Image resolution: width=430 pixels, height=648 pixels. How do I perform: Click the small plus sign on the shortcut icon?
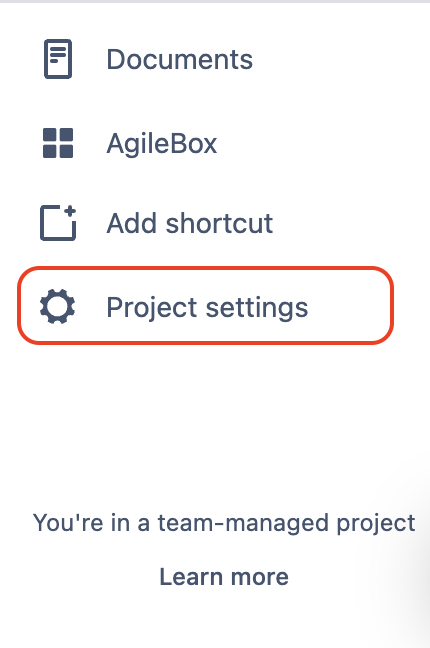[x=70, y=211]
